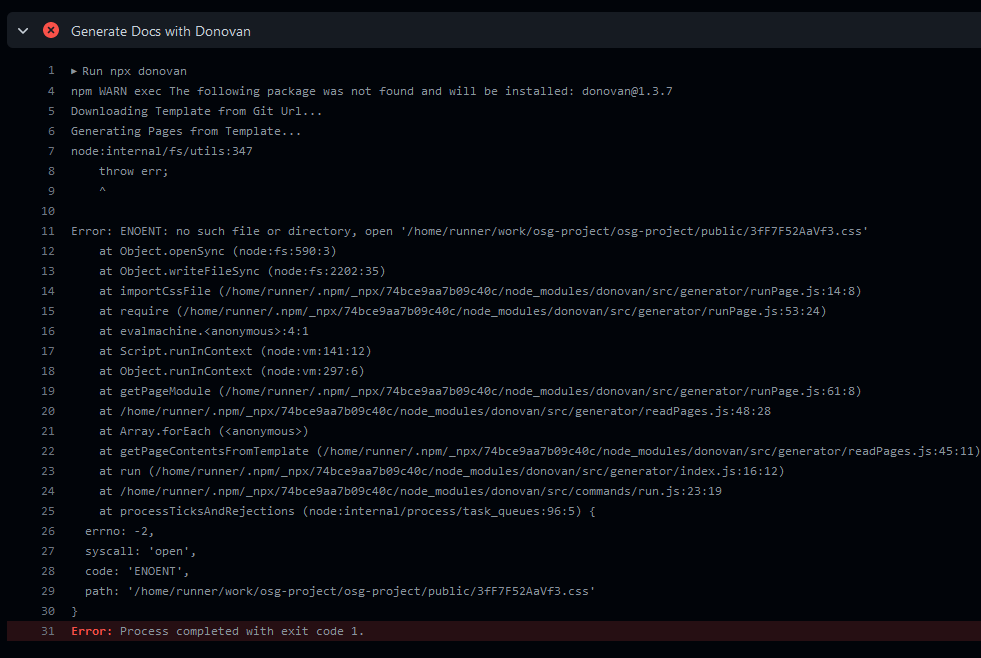Click at Array.forEach log line
The width and height of the screenshot is (981, 658).
[x=203, y=432]
